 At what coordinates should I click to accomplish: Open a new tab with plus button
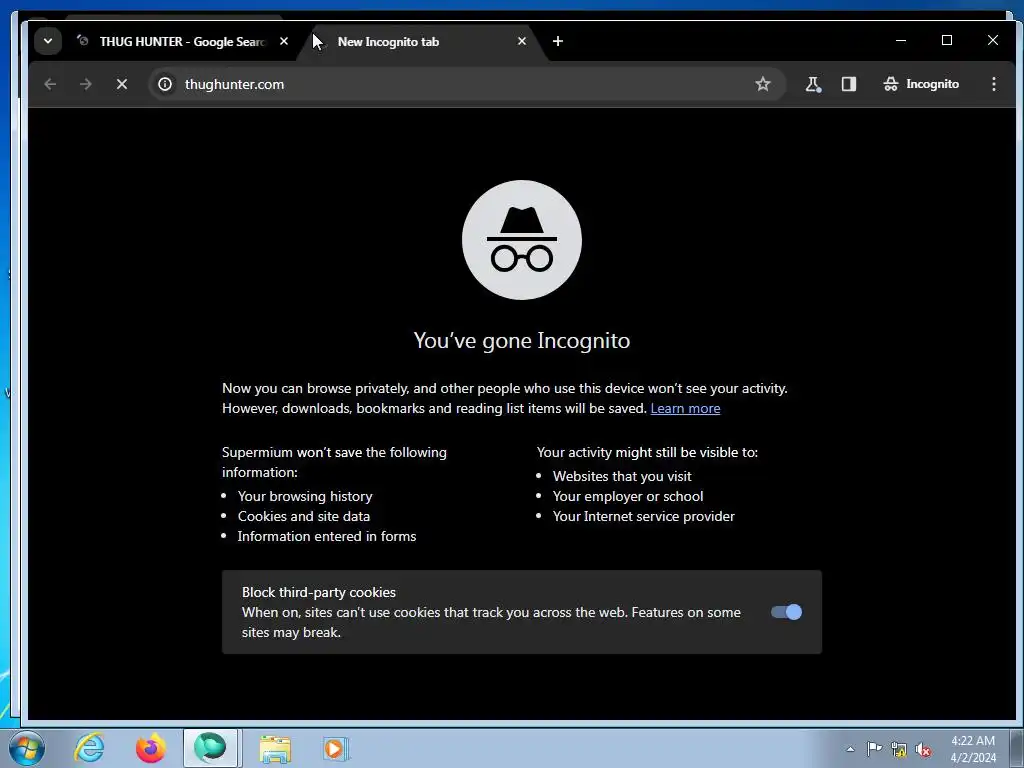pyautogui.click(x=558, y=41)
